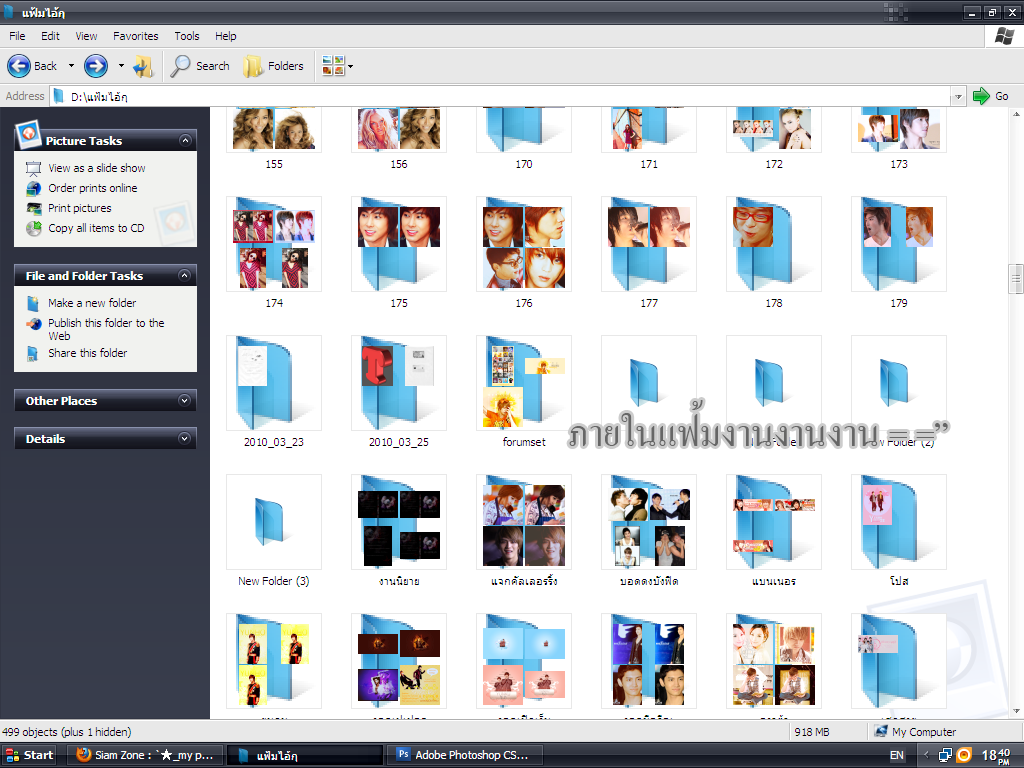
Task: Open the Views dropdown arrow
Action: click(351, 66)
